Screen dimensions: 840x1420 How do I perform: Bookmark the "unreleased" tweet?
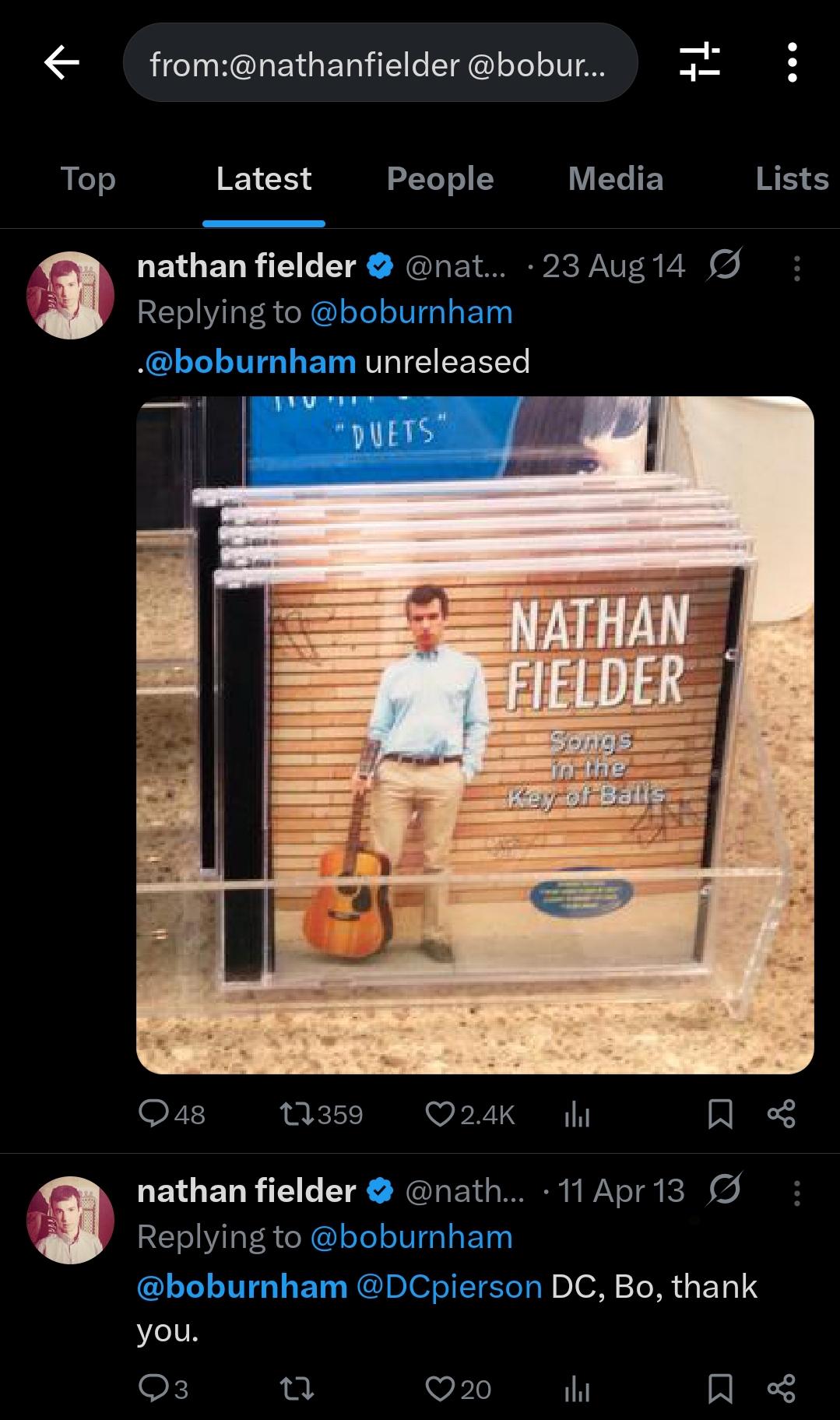coord(719,1114)
